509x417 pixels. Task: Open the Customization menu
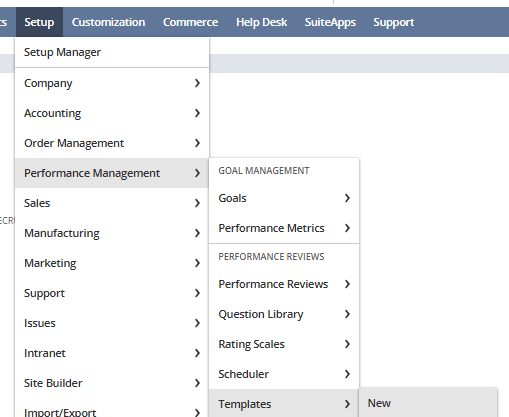pos(108,22)
